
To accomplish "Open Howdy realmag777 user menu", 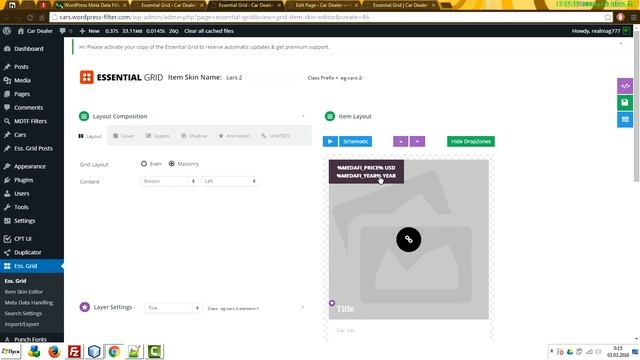I will (601, 31).
